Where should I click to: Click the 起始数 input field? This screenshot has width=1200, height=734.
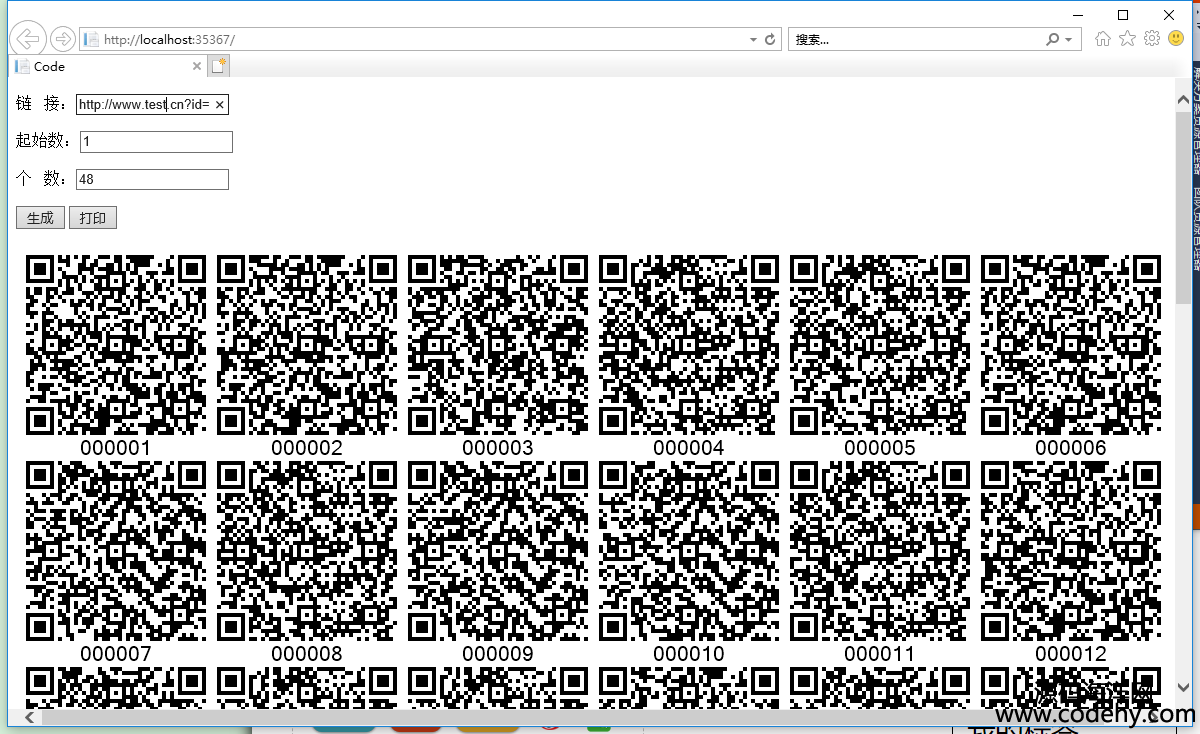[156, 142]
